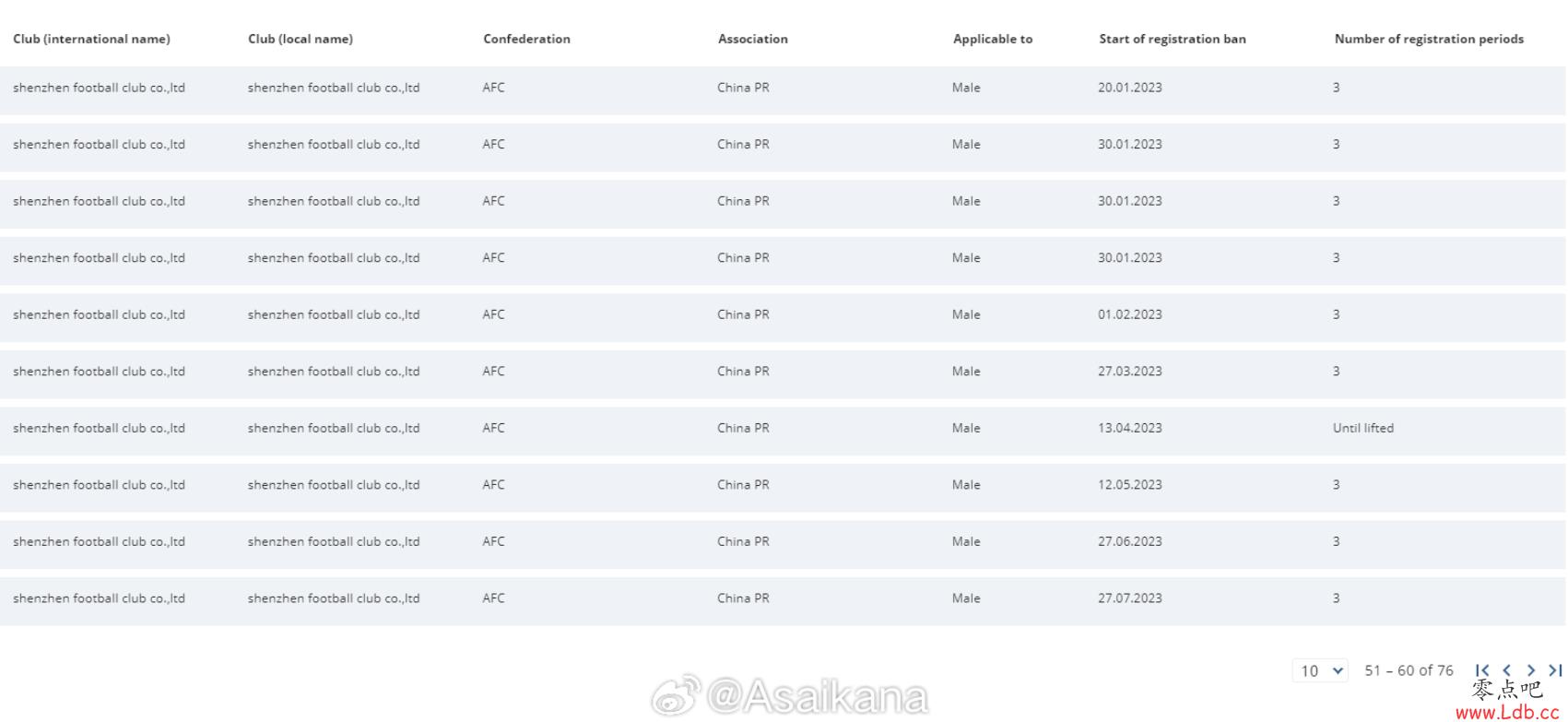The width and height of the screenshot is (1568, 722).
Task: Click Number of registration periods header
Action: tap(1429, 39)
